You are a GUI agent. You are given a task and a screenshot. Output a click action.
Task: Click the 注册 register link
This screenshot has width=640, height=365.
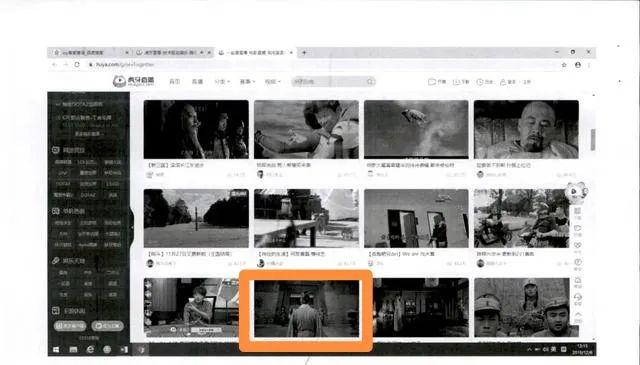click(527, 82)
